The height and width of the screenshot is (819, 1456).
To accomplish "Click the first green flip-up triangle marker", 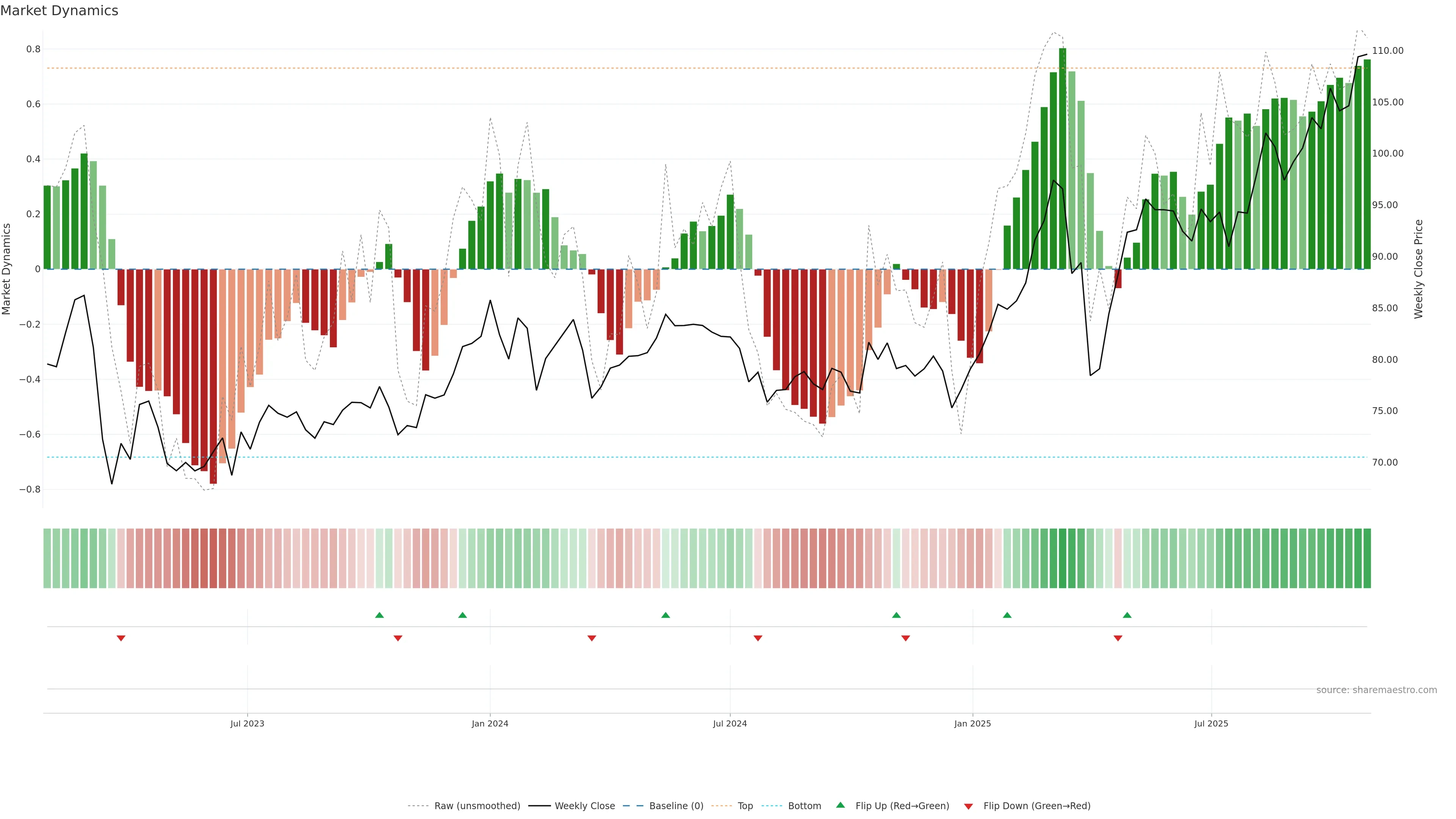I will click(379, 615).
